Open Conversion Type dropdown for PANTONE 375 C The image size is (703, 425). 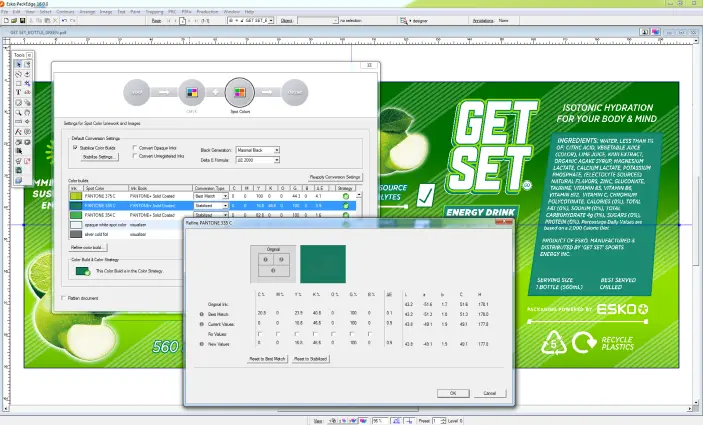(x=211, y=196)
